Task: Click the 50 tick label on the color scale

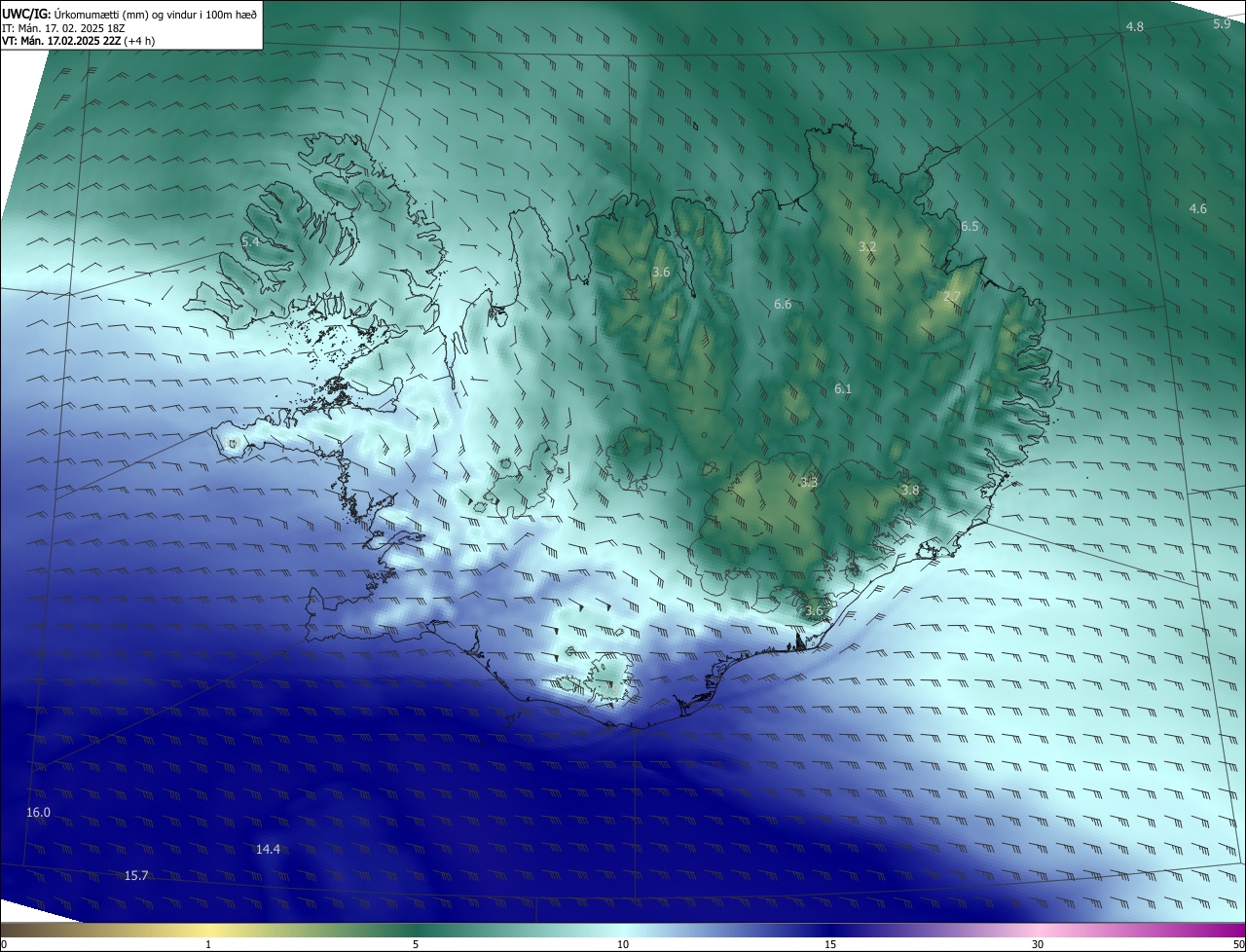Action: pos(1238,944)
